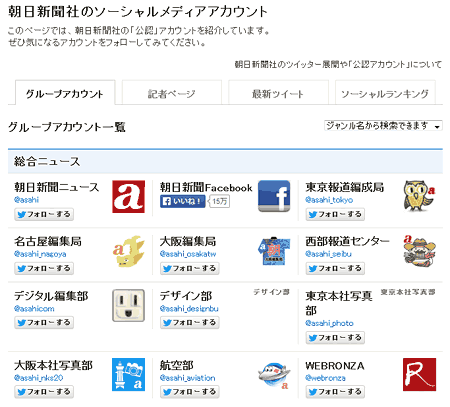Click the 総合ニュース section header
The image size is (450, 407).
pyautogui.click(x=225, y=162)
